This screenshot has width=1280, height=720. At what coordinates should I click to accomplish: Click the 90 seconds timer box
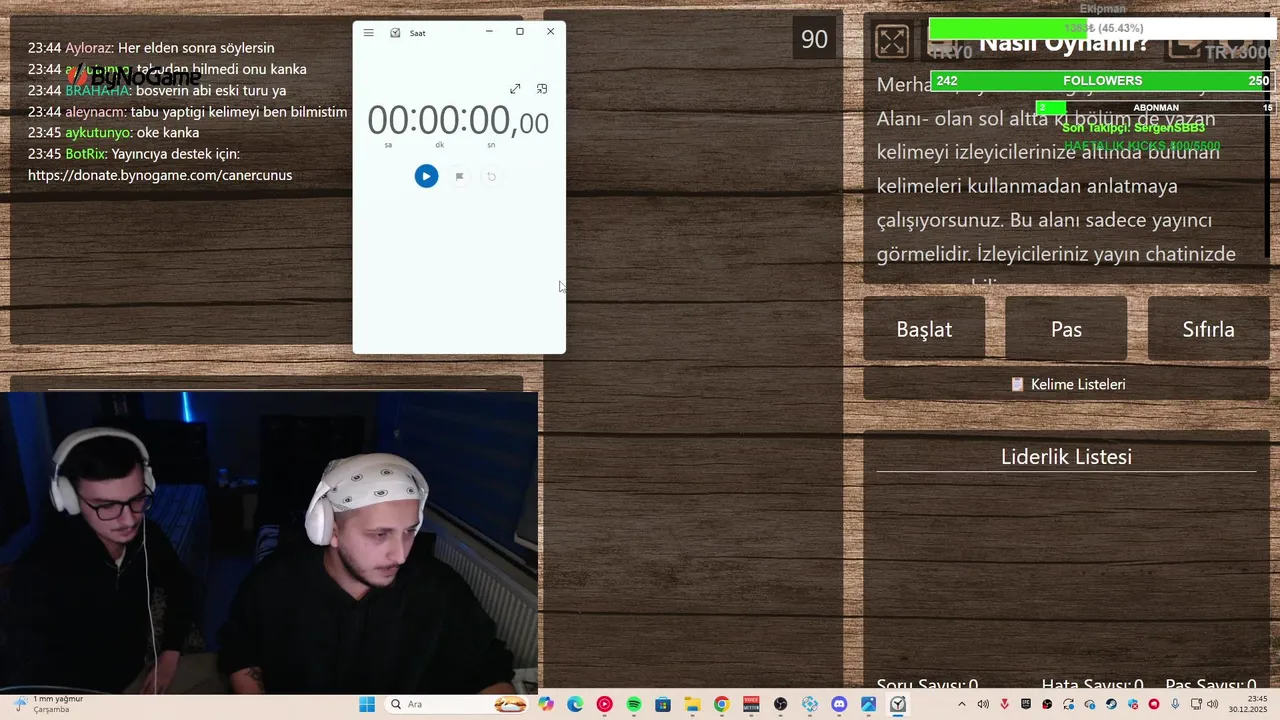[x=814, y=39]
